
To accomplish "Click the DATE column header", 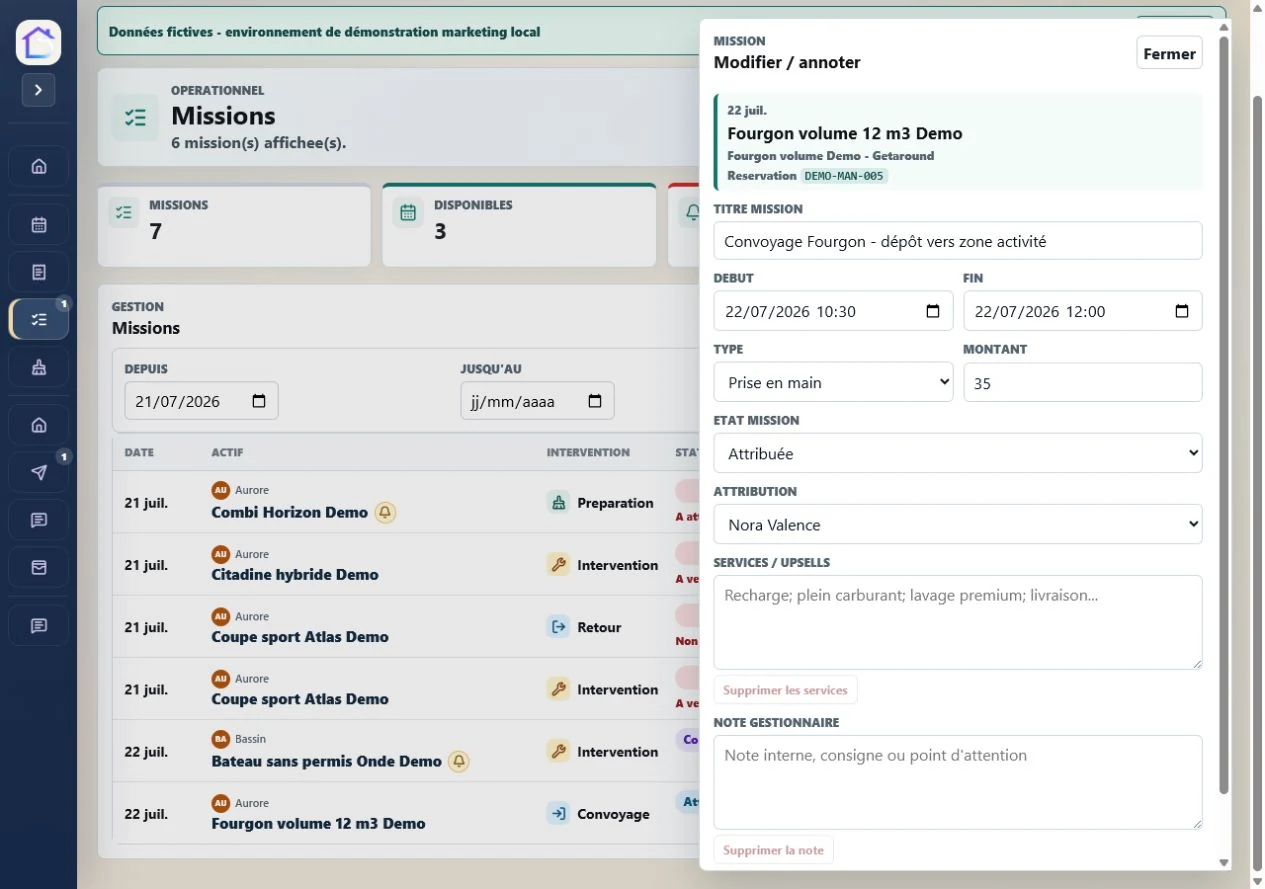I will point(139,453).
